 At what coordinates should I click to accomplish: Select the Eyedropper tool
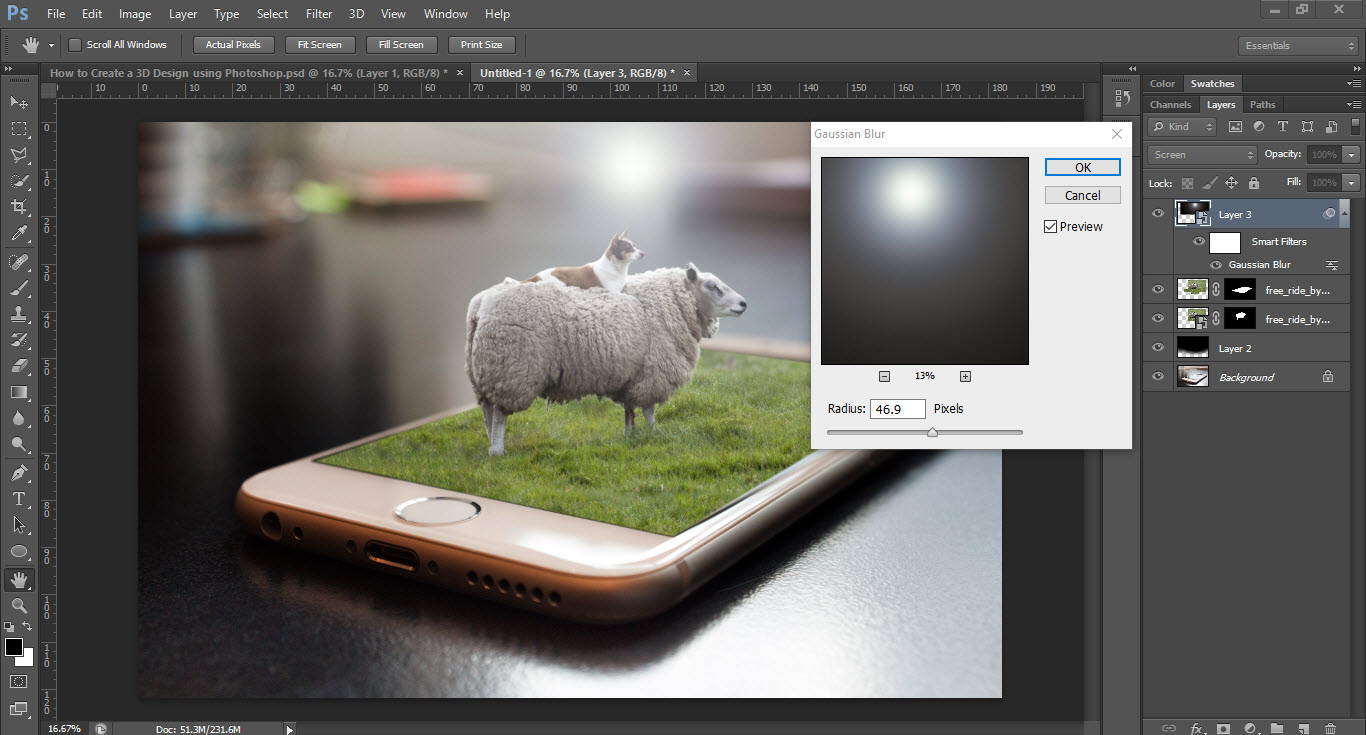point(19,233)
